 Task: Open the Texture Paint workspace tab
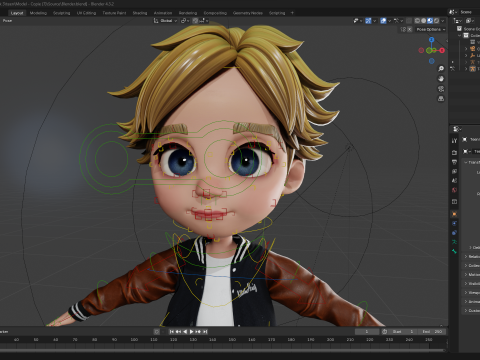(114, 13)
